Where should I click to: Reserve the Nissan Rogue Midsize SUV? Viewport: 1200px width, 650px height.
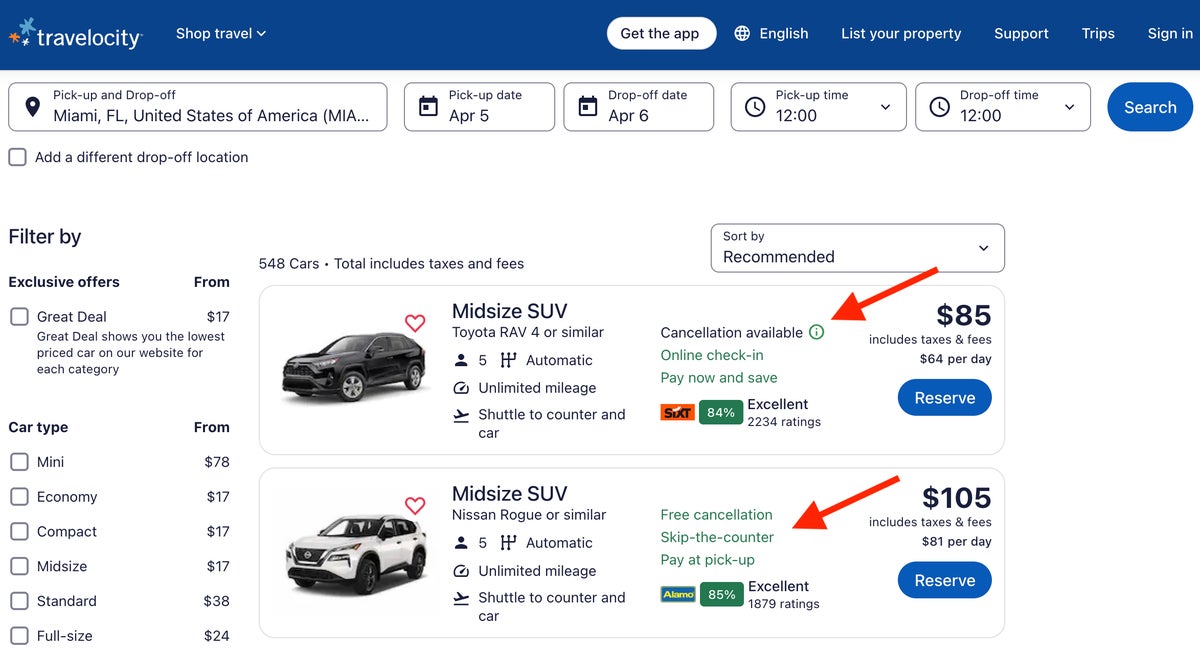pos(944,580)
